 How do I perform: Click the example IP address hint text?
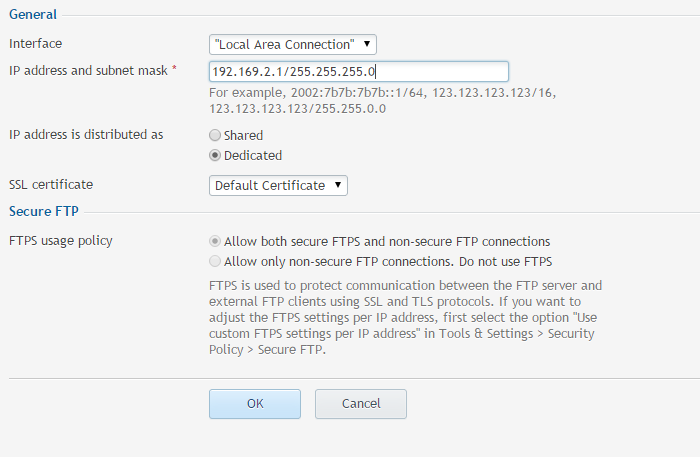(x=383, y=100)
